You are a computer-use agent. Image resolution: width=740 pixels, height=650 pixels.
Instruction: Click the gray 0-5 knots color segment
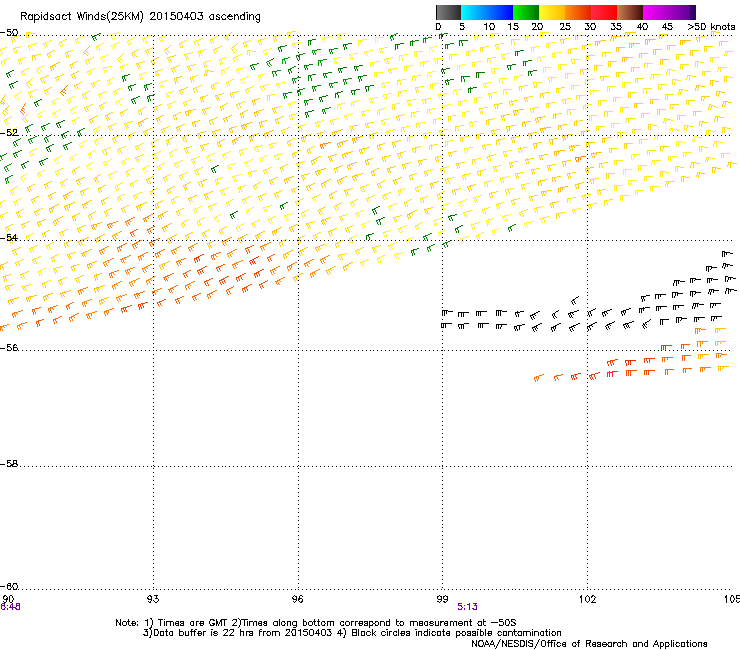tap(448, 12)
